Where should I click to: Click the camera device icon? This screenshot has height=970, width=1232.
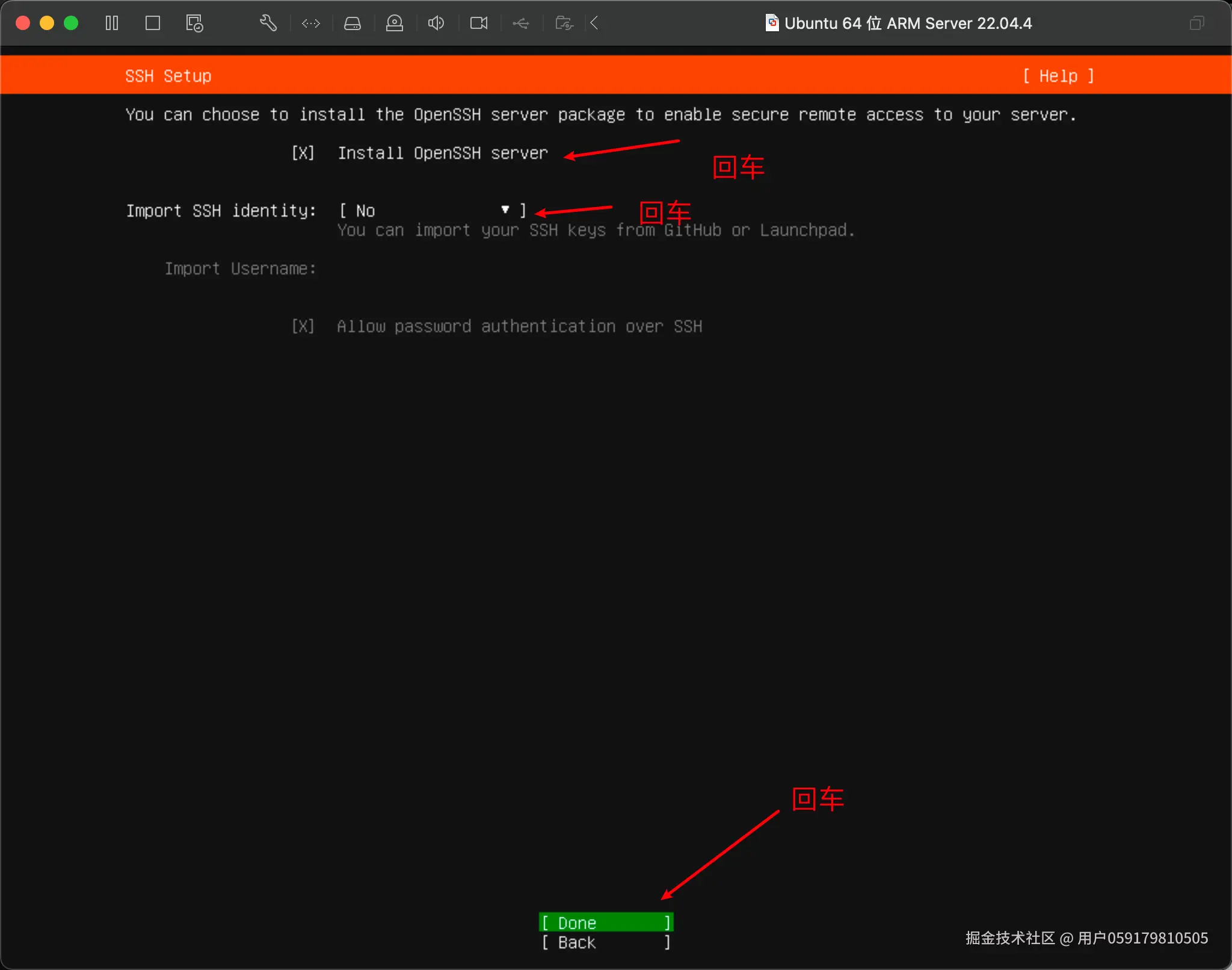click(479, 23)
